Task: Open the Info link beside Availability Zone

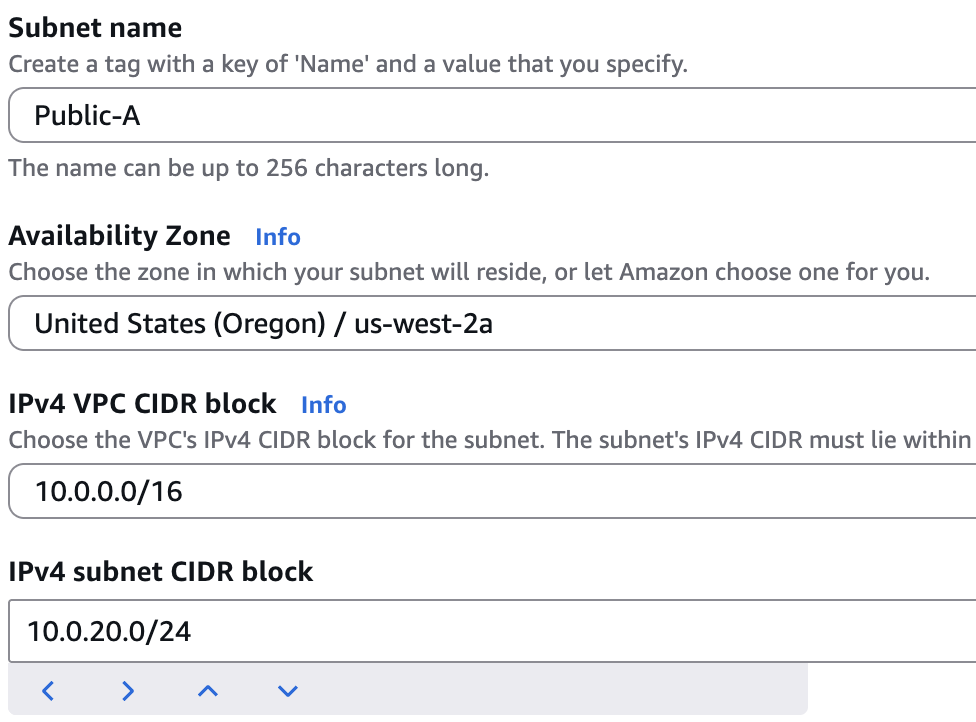Action: [277, 237]
